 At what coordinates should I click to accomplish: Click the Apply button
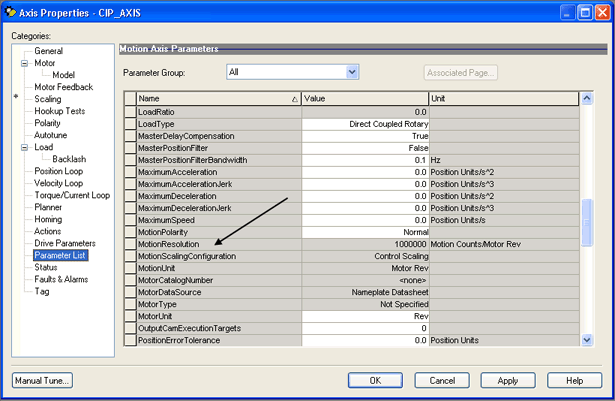click(507, 380)
